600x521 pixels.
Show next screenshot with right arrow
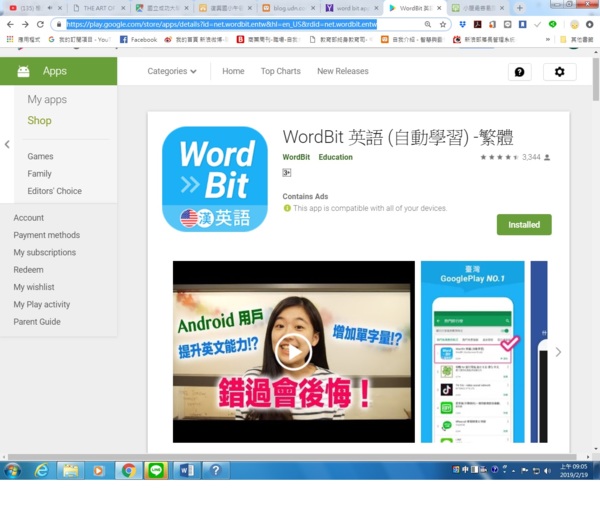(558, 352)
